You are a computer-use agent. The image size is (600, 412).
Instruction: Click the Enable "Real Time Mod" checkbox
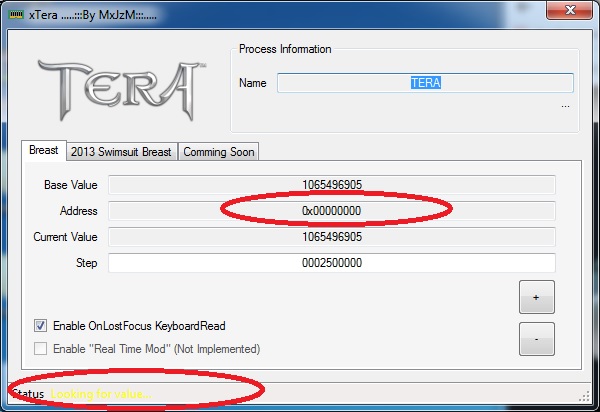pos(41,349)
